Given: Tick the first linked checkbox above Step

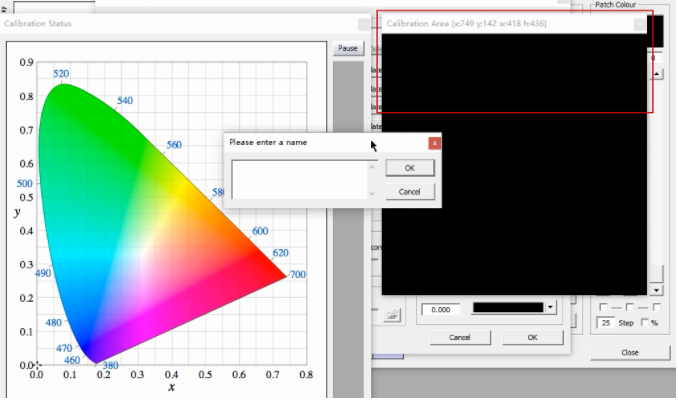Looking at the screenshot, I should [x=603, y=307].
